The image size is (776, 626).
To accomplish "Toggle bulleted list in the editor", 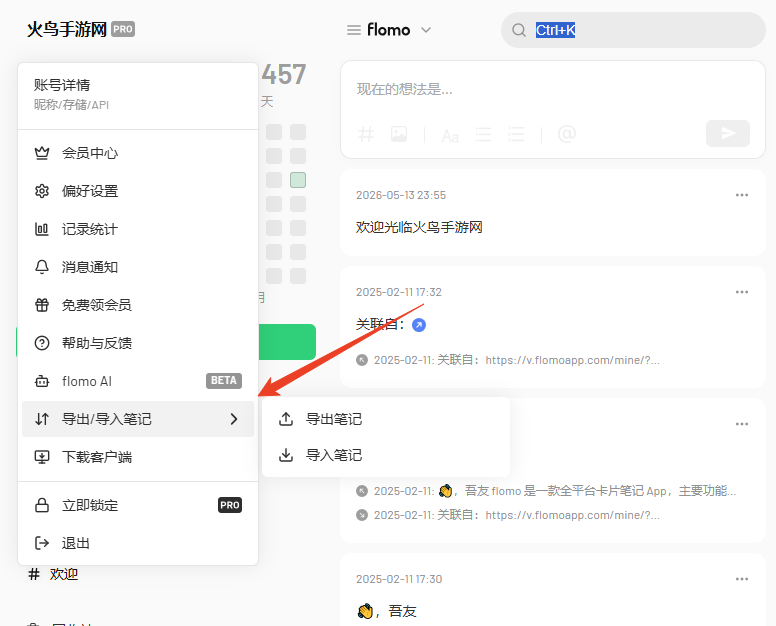I will pos(484,134).
